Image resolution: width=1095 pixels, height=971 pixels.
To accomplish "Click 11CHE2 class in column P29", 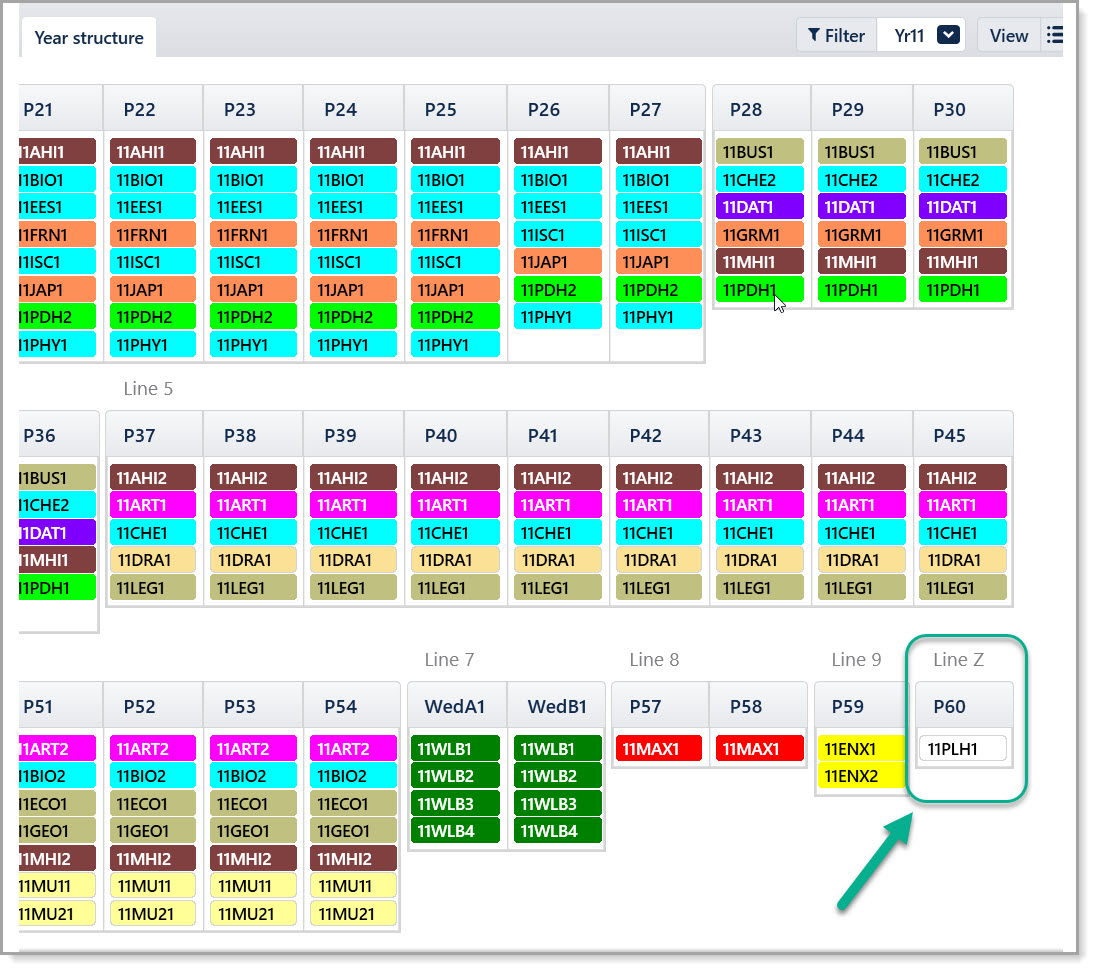I will (862, 180).
